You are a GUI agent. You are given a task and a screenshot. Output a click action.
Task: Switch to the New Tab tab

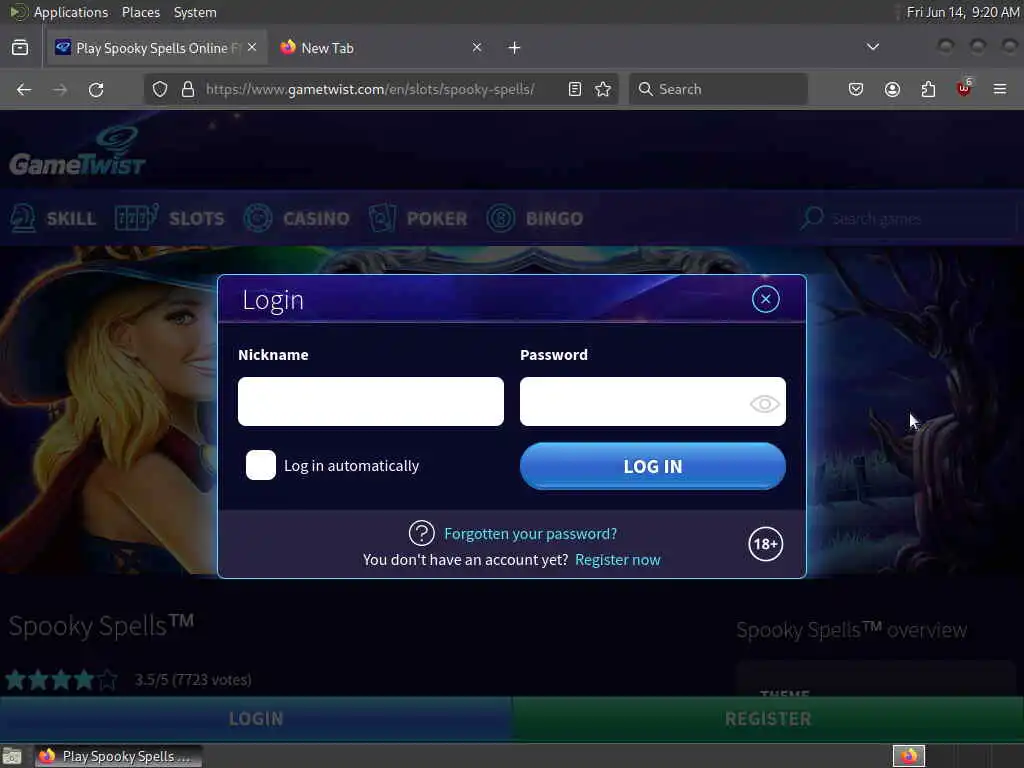pos(379,48)
